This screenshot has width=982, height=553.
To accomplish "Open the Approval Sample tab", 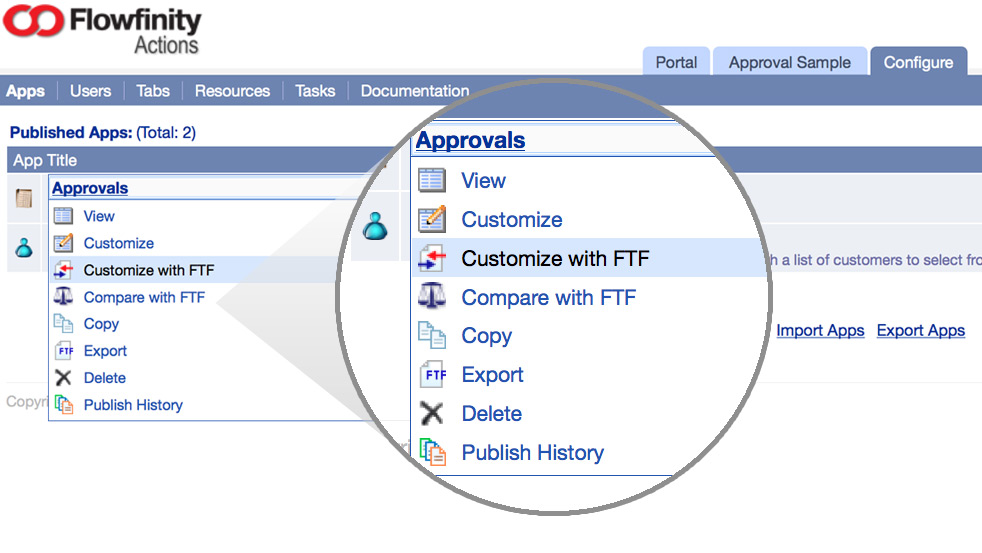I will (789, 62).
